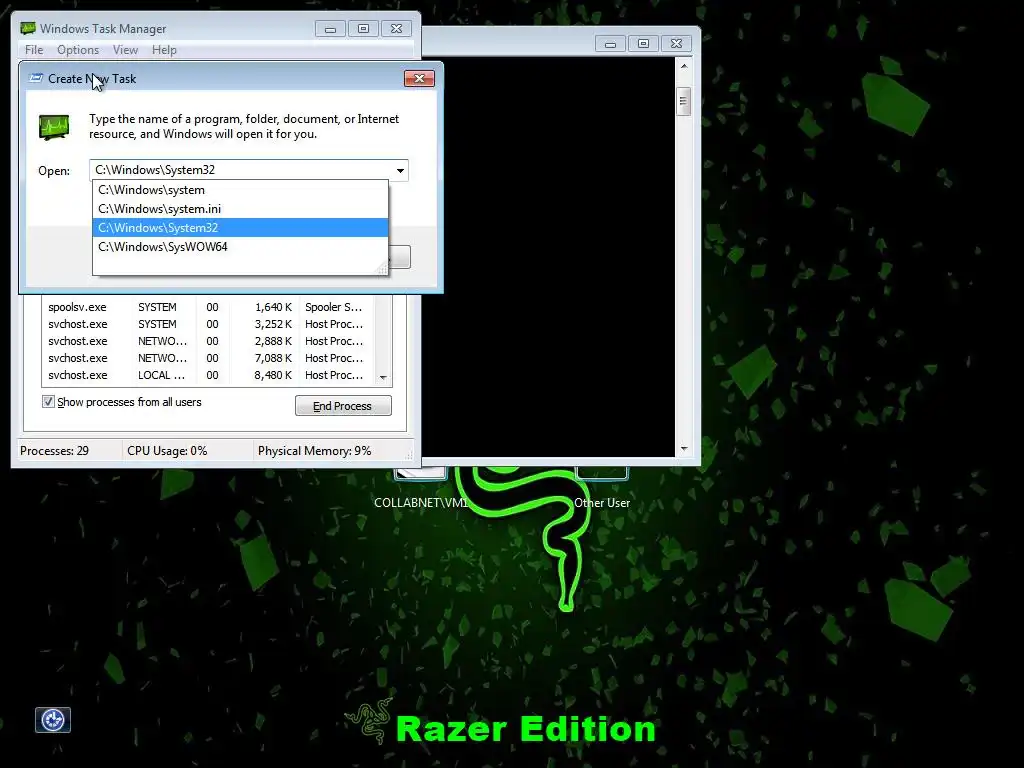Open the Help menu in Task Manager
Image resolution: width=1024 pixels, height=768 pixels.
[164, 50]
